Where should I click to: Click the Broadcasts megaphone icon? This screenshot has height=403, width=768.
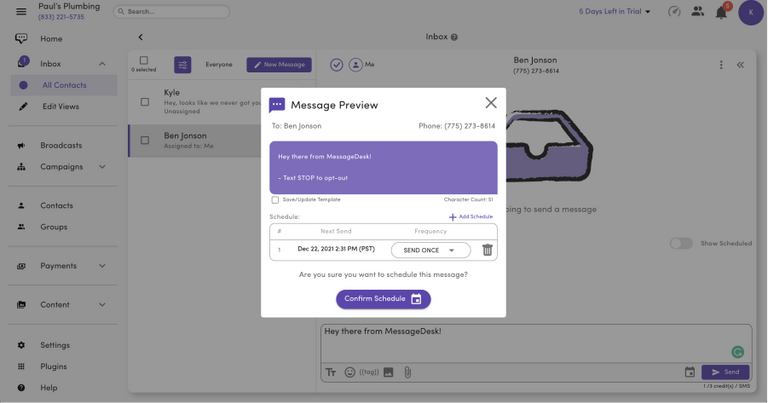coord(21,145)
